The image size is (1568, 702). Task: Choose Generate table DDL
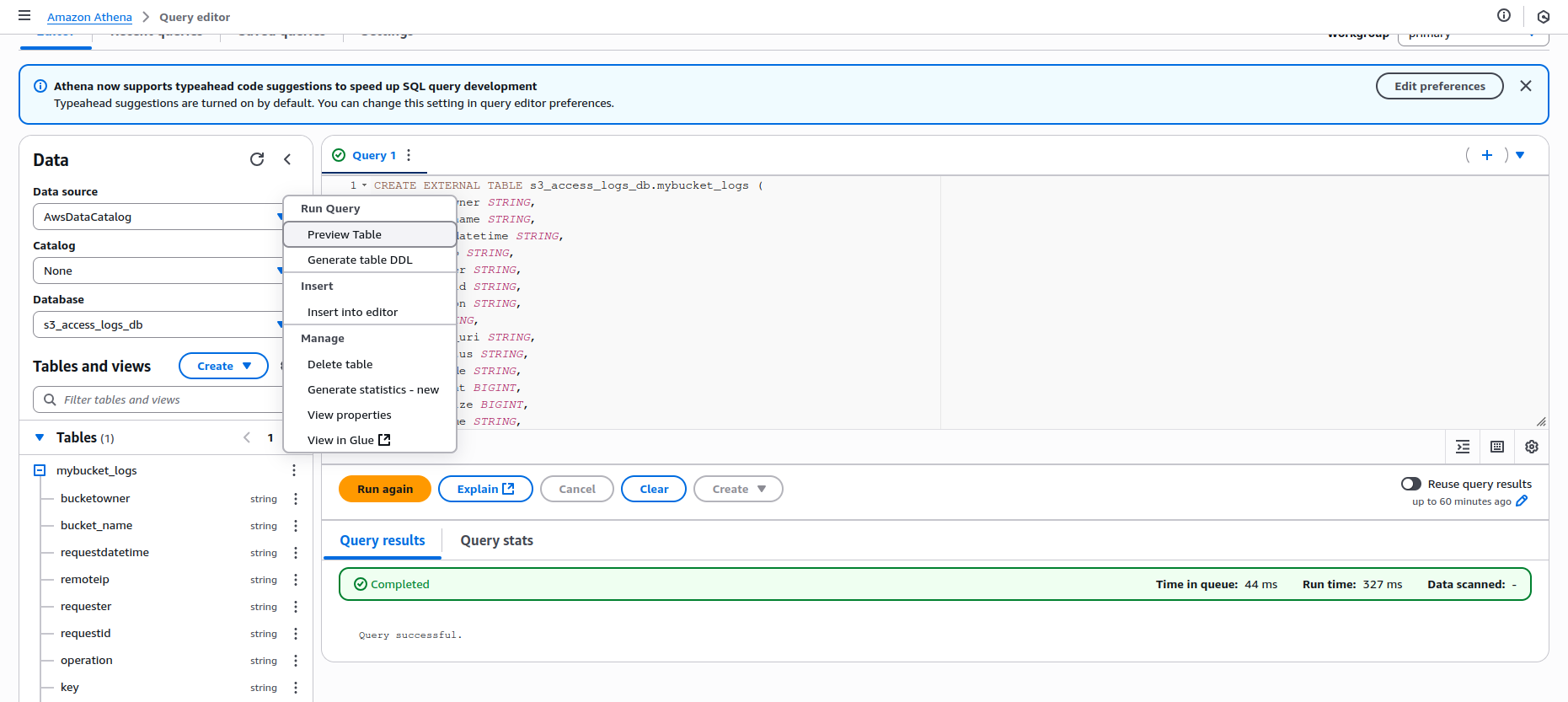370,260
